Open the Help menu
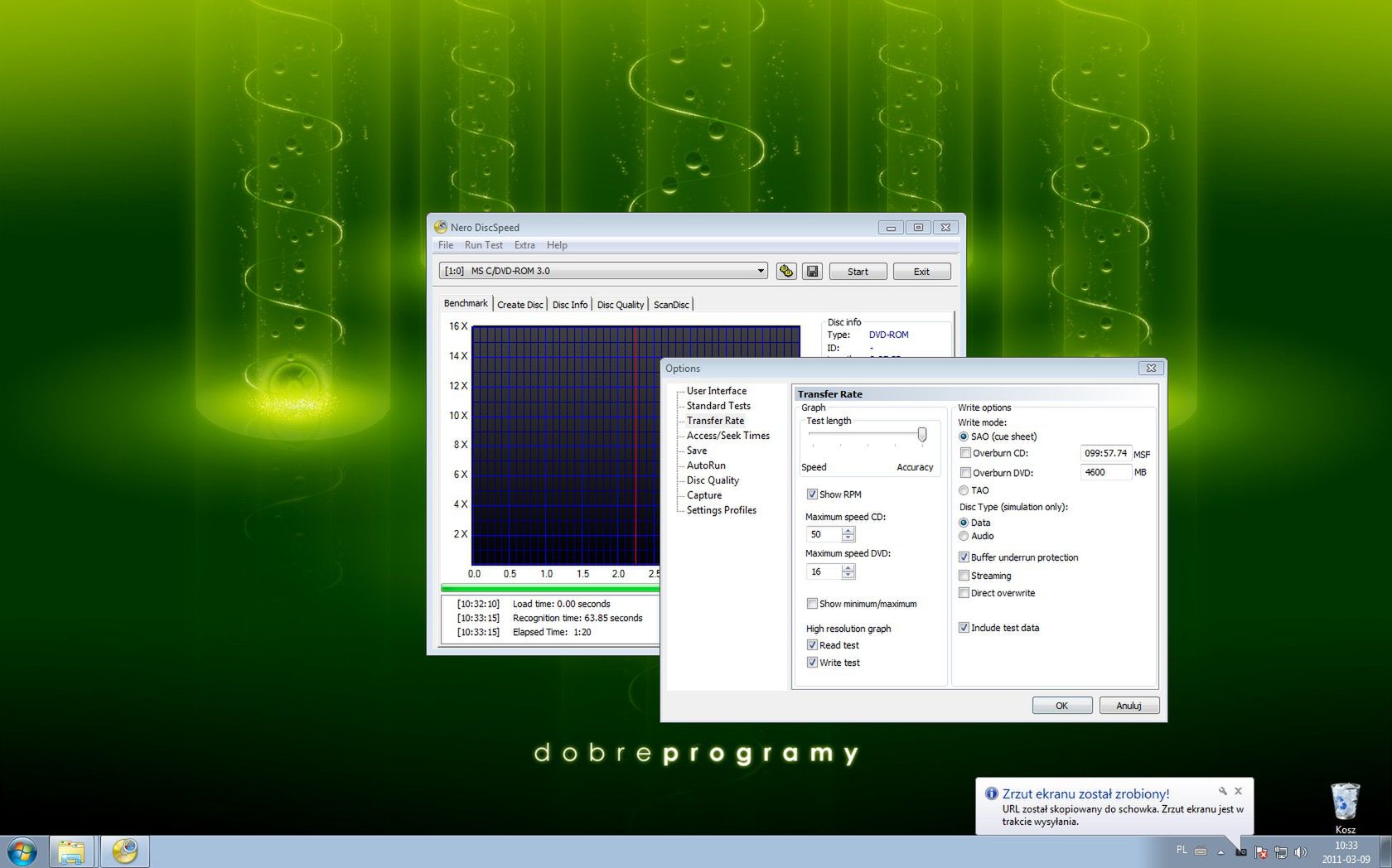 pos(557,245)
